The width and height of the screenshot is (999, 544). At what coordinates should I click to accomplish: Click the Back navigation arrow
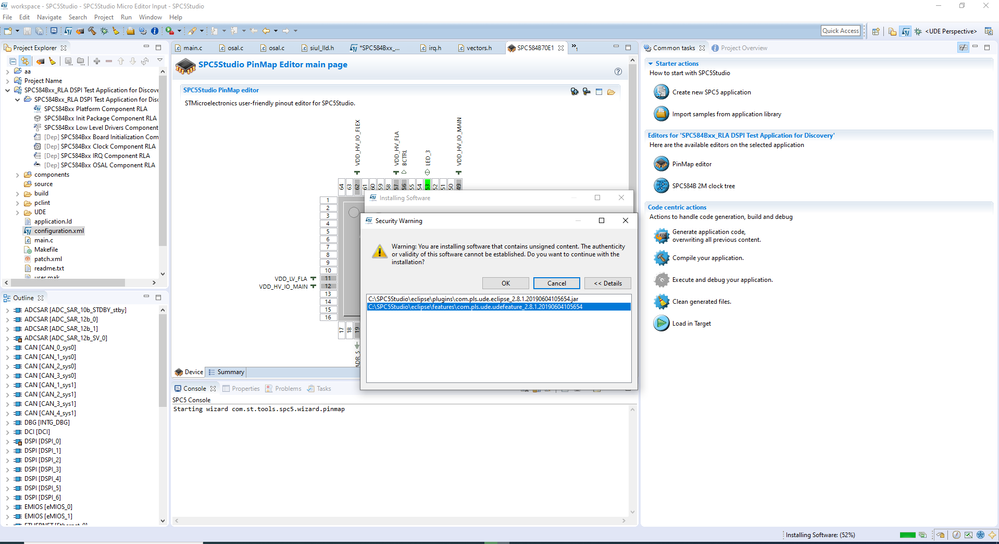(266, 31)
